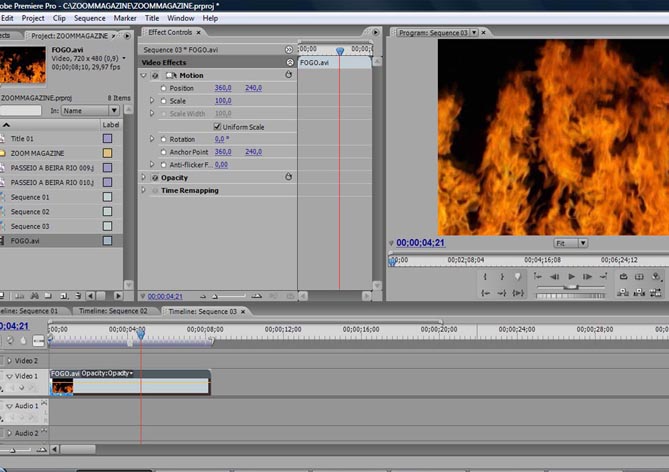Image resolution: width=669 pixels, height=472 pixels.
Task: Switch to Timeline: Sequence 02 tab
Action: point(114,311)
